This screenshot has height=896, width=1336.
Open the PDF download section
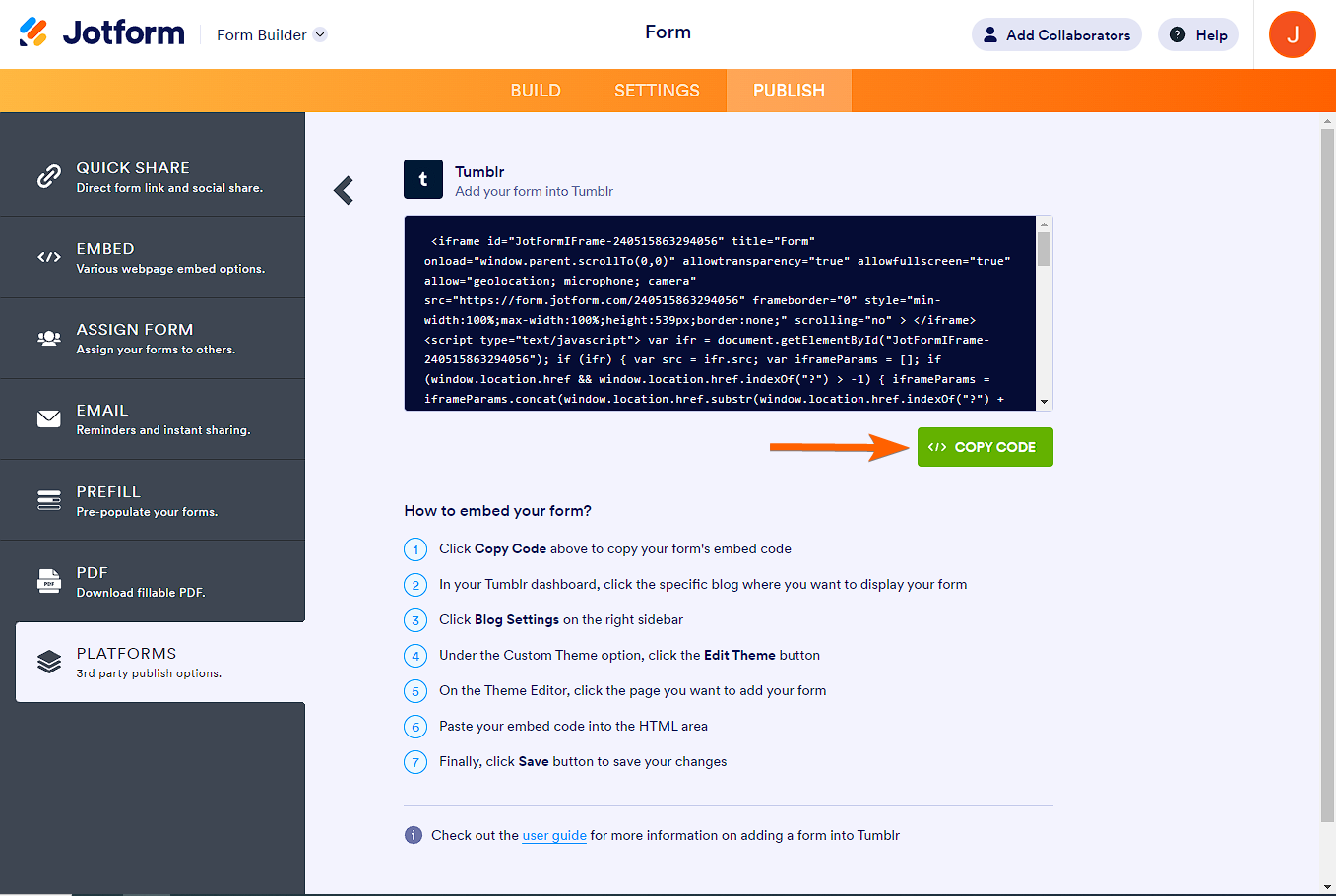click(x=153, y=581)
